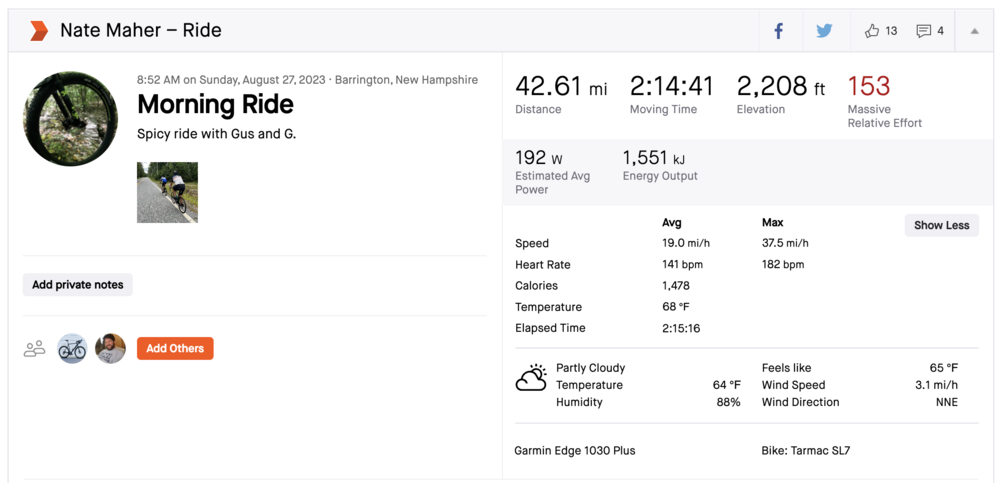The width and height of the screenshot is (1000, 483).
Task: Collapse the header with the up arrow
Action: coord(974,31)
